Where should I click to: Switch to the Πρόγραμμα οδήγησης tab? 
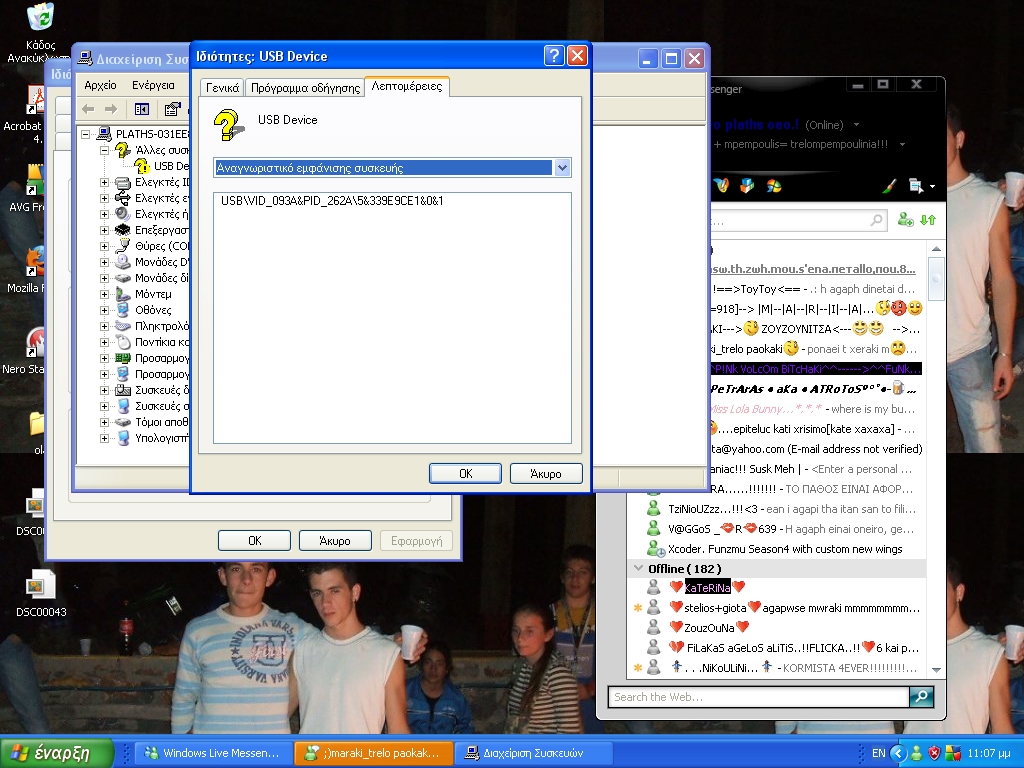(x=305, y=88)
